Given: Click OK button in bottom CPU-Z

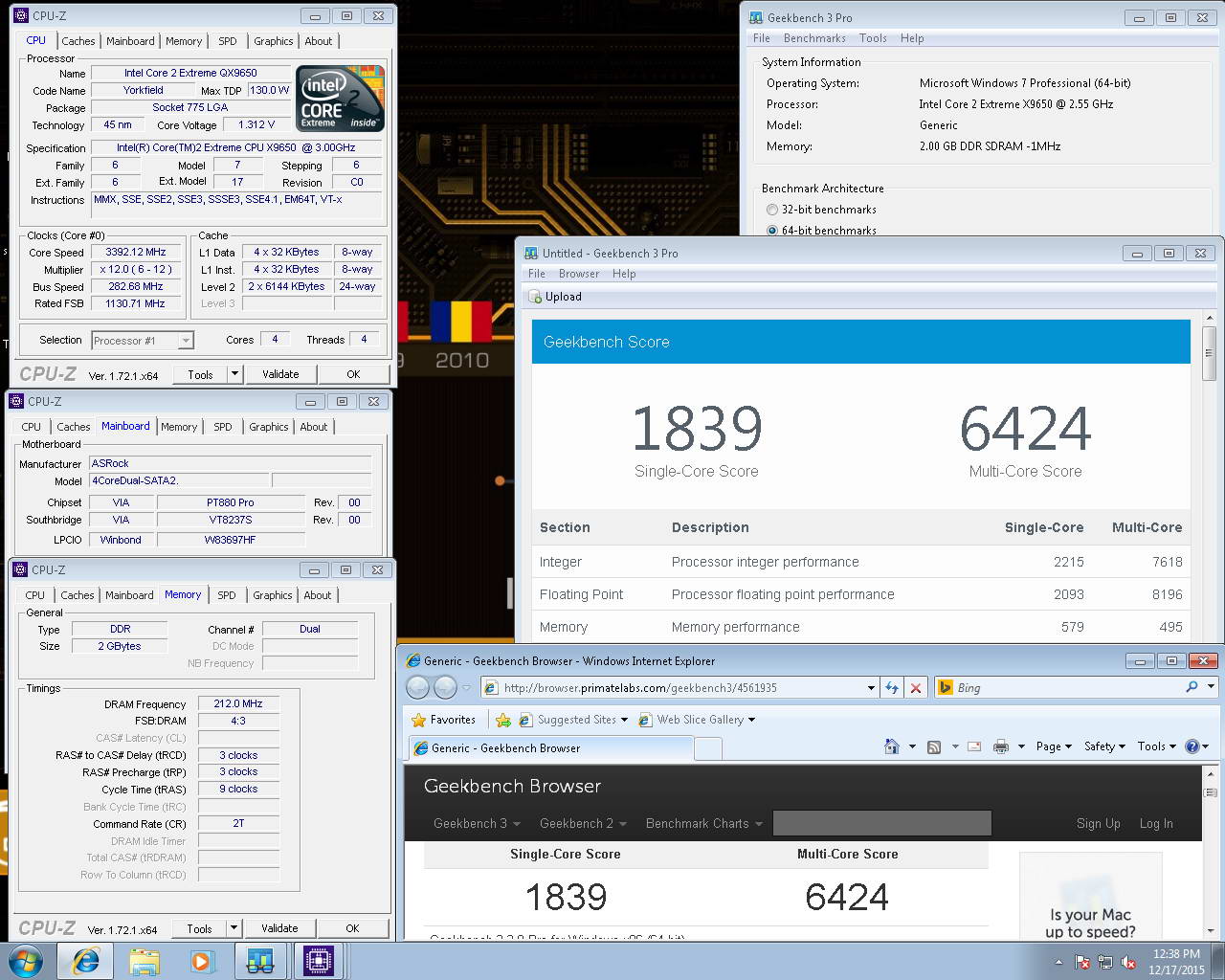Looking at the screenshot, I should tap(352, 928).
